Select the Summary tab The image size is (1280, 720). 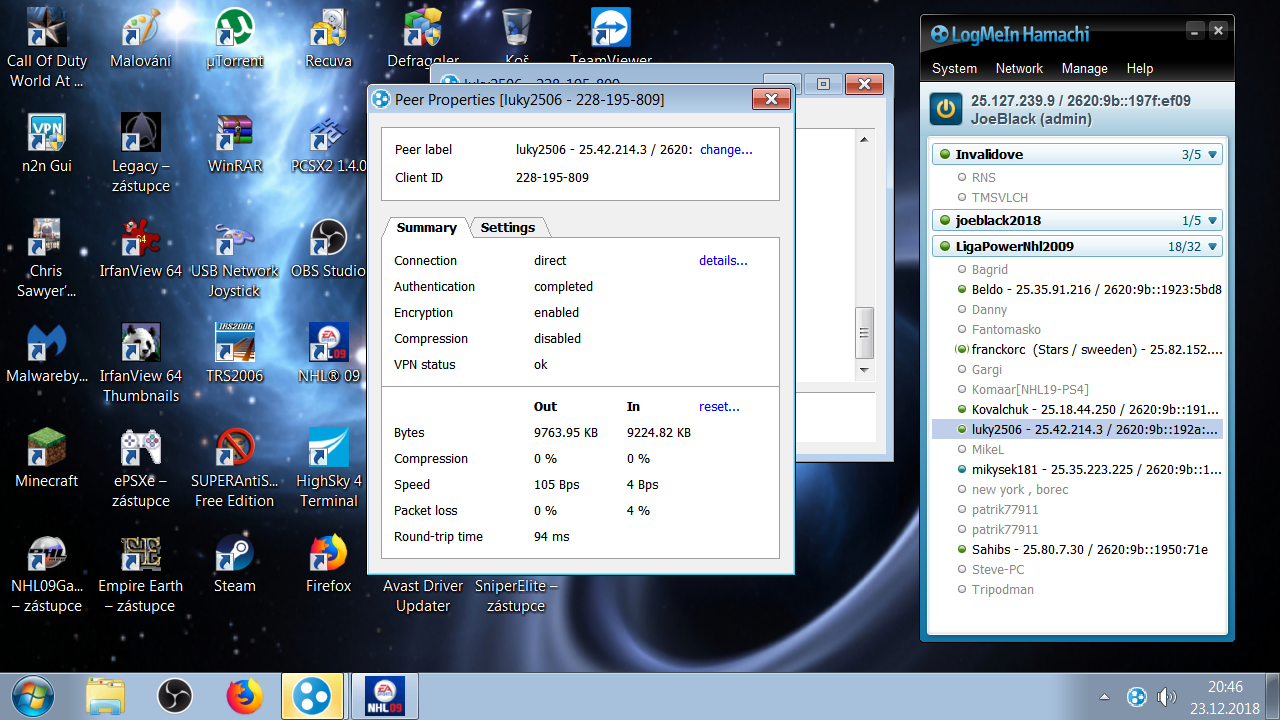click(426, 228)
